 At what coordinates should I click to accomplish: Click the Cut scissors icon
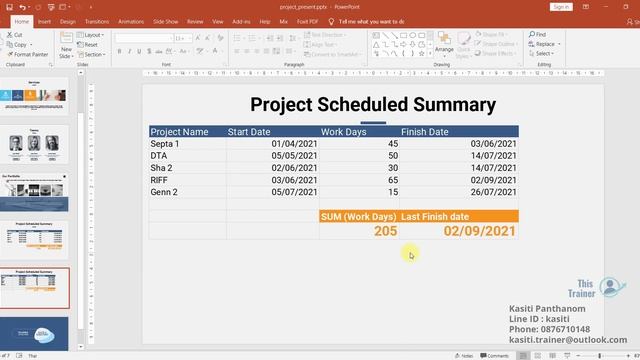pyautogui.click(x=10, y=35)
